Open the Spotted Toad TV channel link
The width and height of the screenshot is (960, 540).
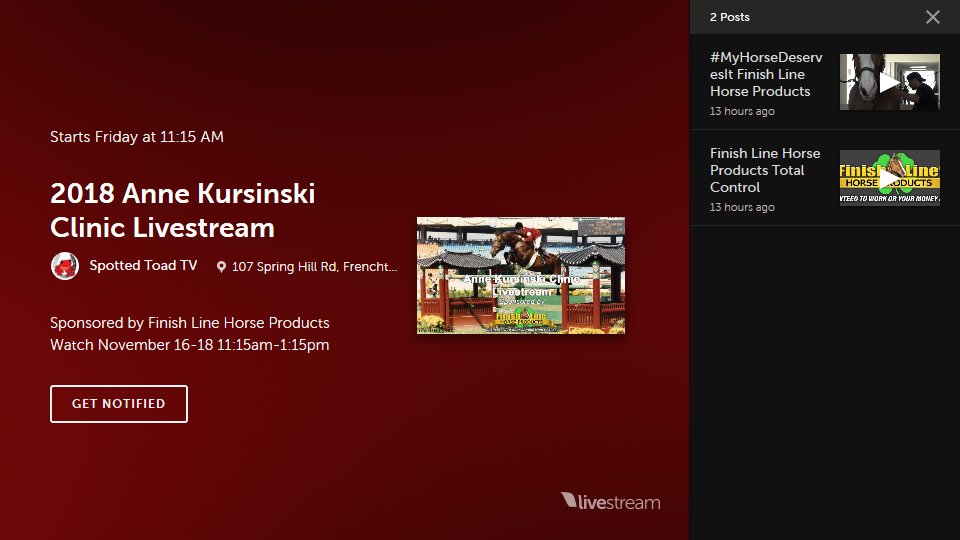[x=143, y=265]
